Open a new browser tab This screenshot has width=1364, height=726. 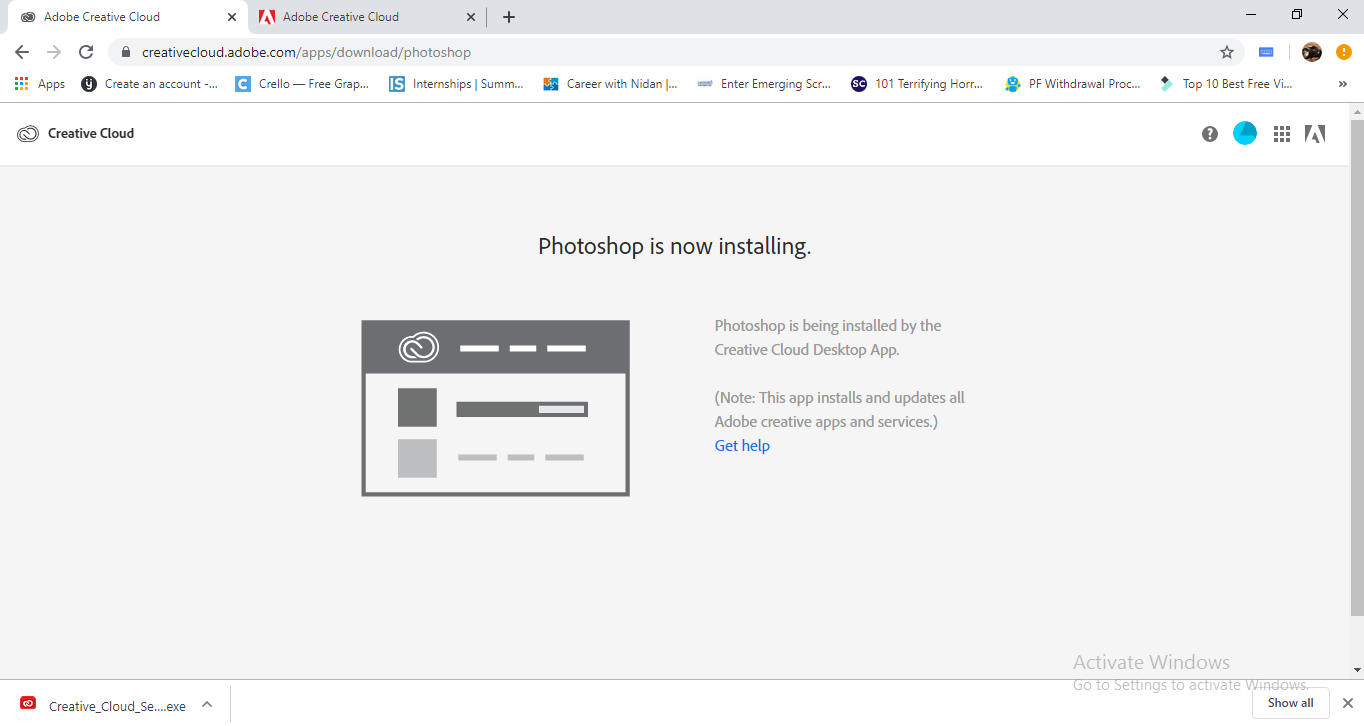509,16
